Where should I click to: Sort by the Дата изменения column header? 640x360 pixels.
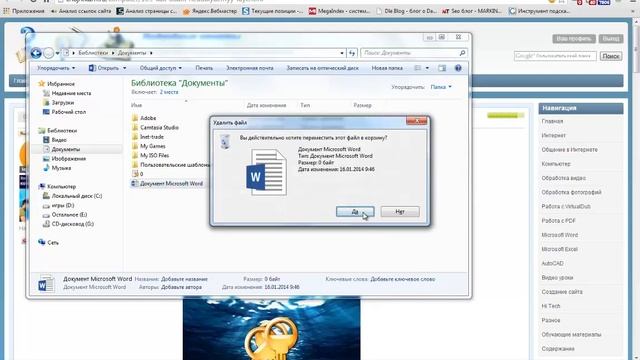point(266,105)
